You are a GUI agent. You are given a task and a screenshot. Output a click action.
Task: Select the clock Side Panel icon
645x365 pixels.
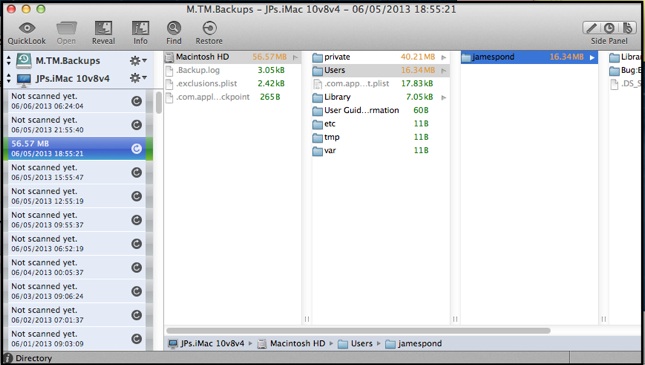[609, 28]
